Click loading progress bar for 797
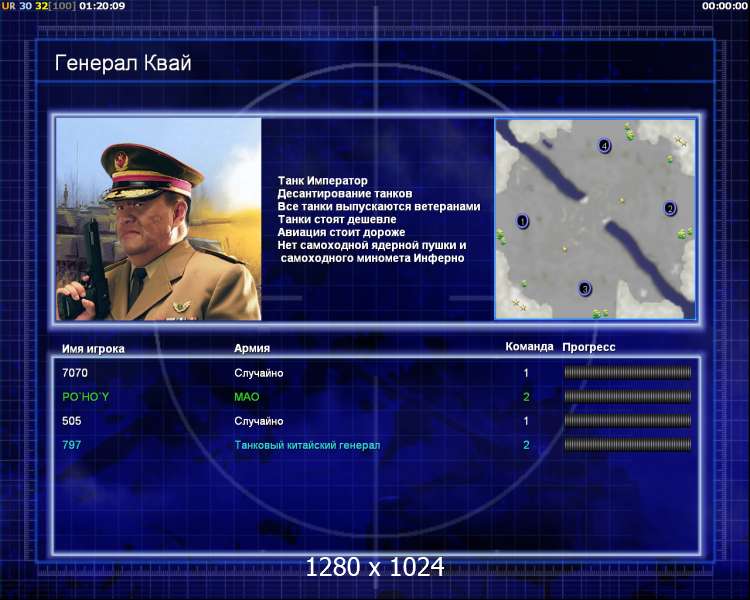The width and height of the screenshot is (750, 600). (x=628, y=444)
